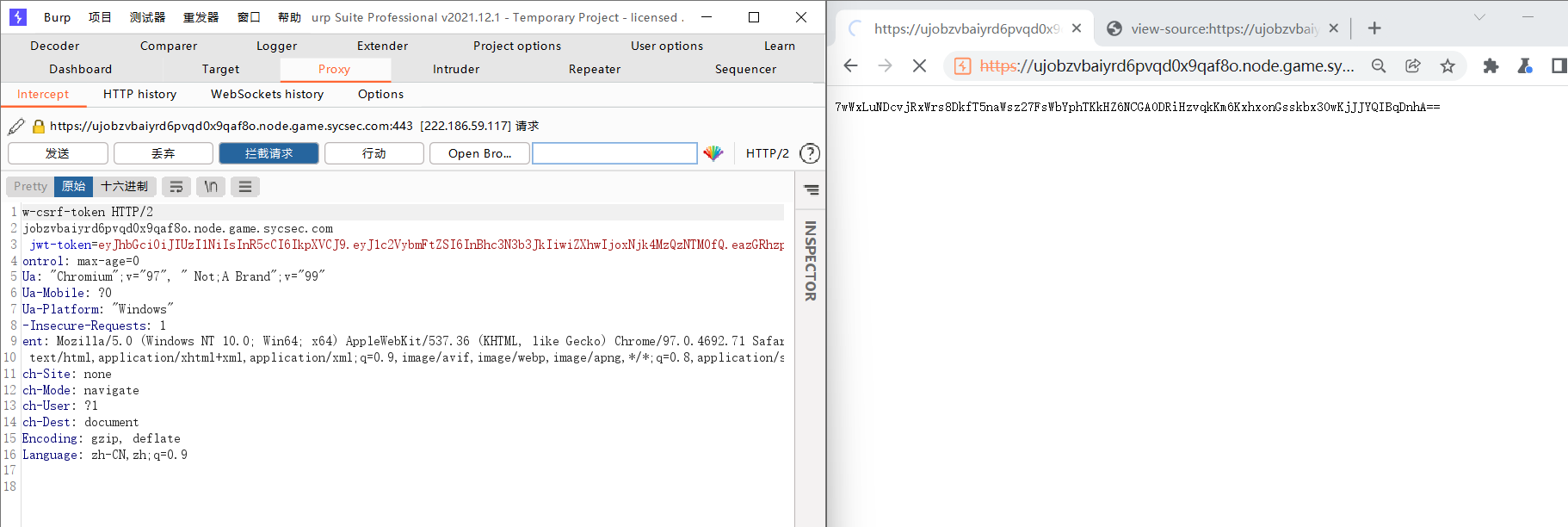Close the first browser tab

(1077, 28)
